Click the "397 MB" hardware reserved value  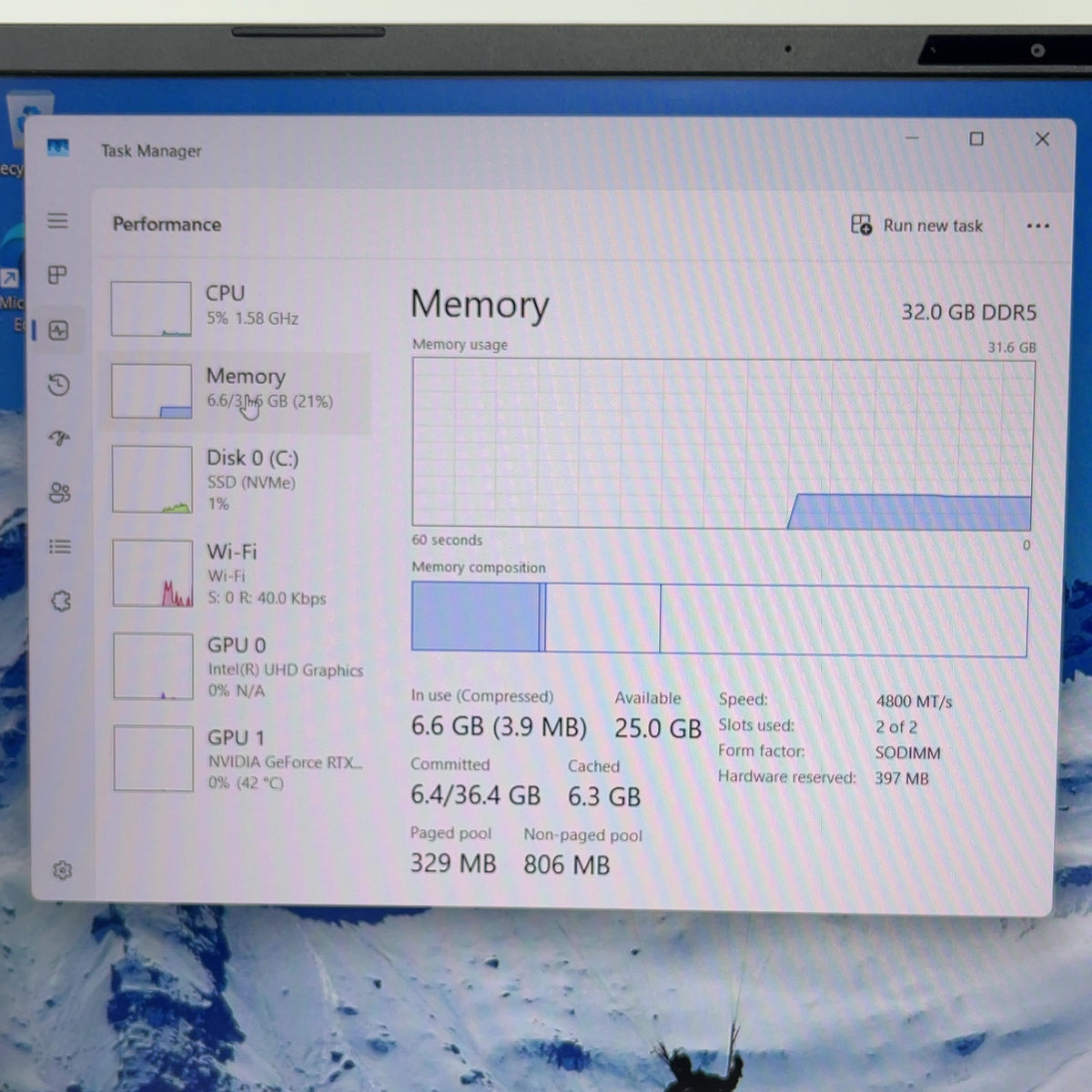[x=902, y=779]
